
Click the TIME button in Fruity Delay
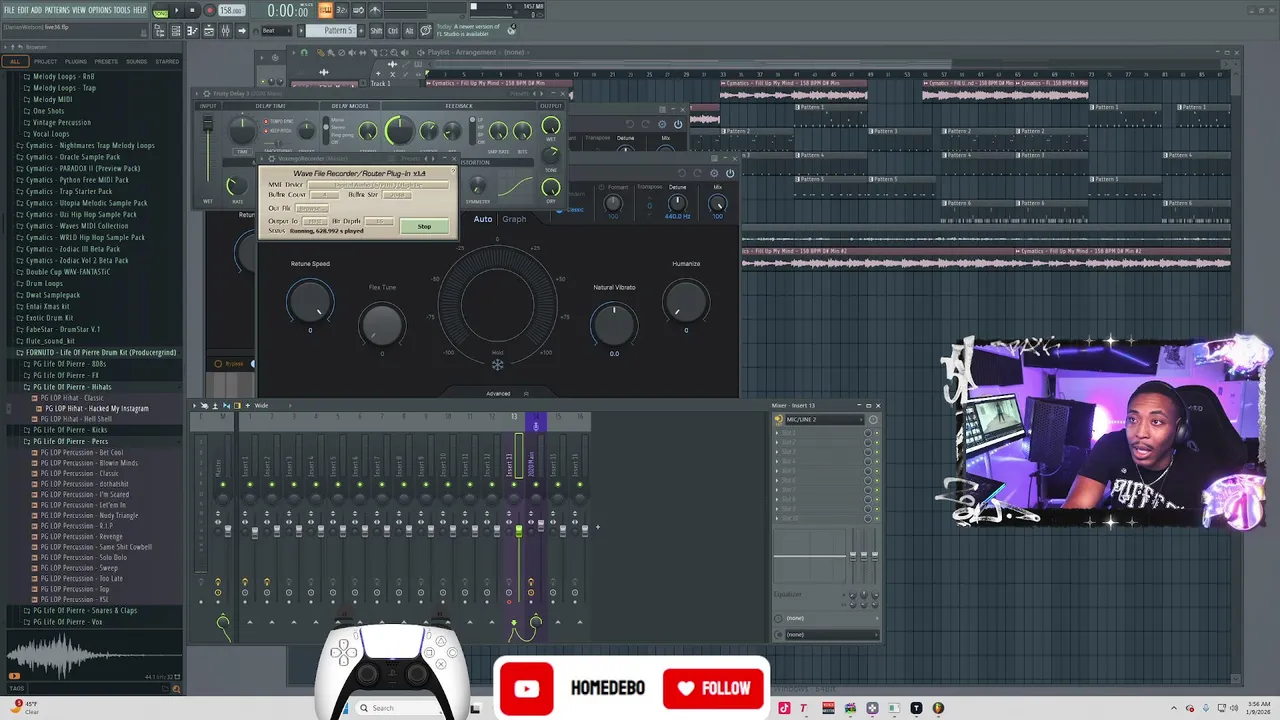pyautogui.click(x=242, y=152)
